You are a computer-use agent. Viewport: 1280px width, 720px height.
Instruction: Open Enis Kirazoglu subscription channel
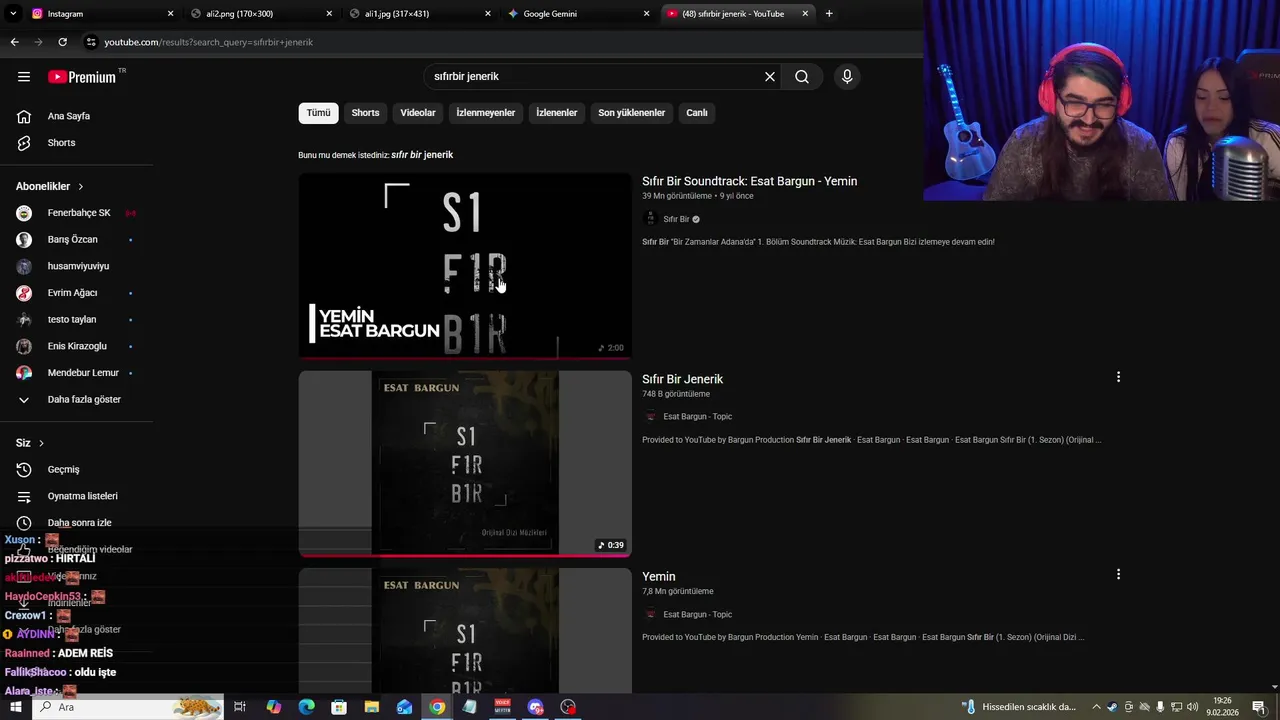76,346
